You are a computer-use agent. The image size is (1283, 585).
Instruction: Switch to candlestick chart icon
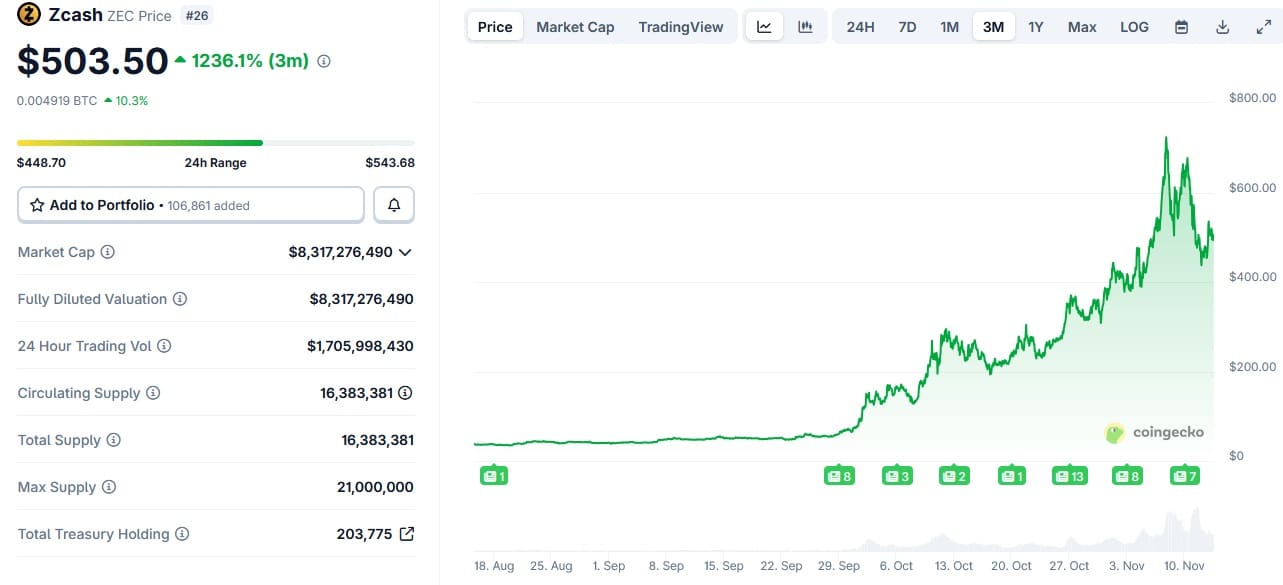click(805, 27)
